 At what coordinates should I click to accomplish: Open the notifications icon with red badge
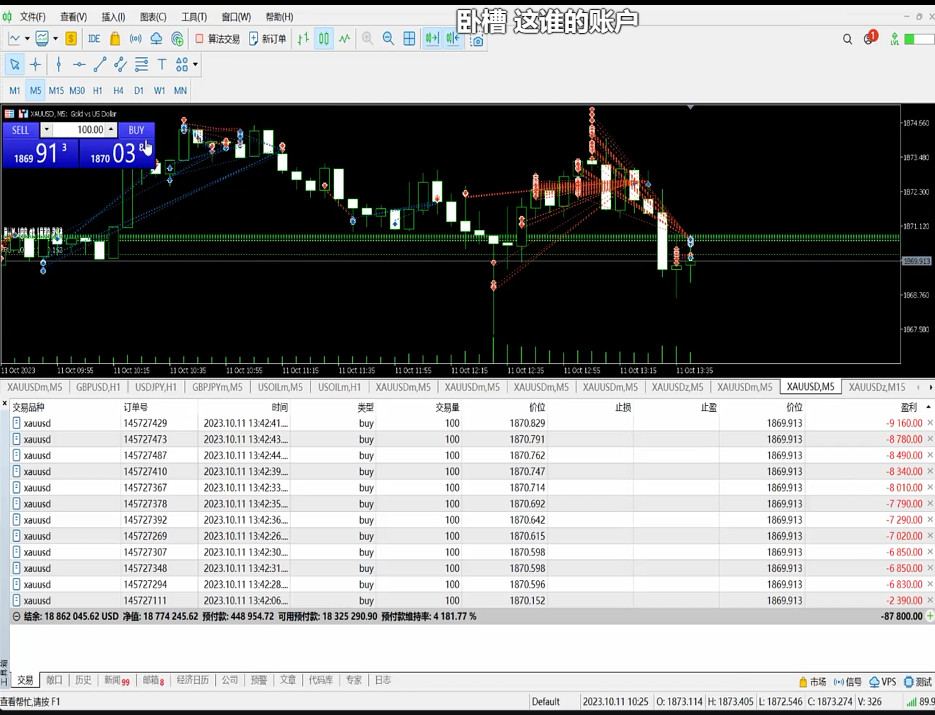[870, 38]
